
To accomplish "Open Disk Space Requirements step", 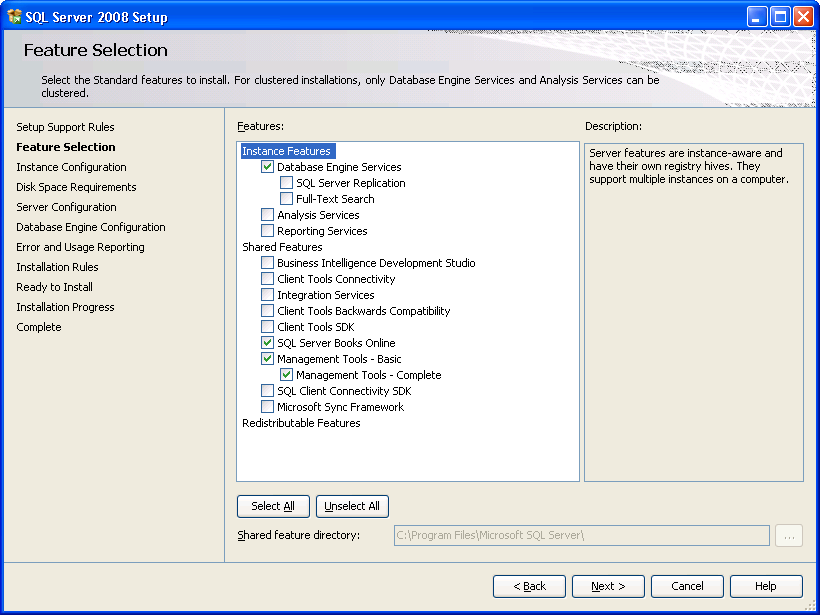I will (76, 187).
